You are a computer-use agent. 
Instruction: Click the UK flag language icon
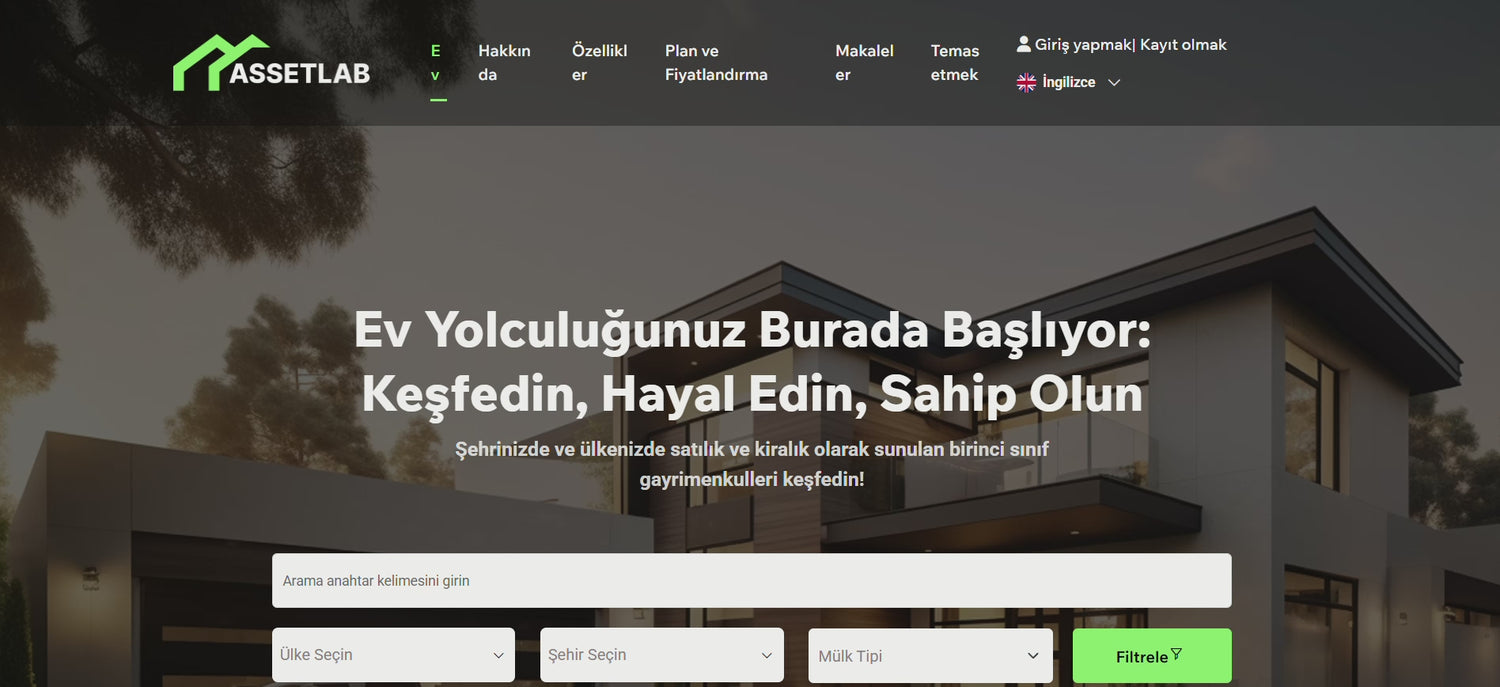pyautogui.click(x=1026, y=82)
